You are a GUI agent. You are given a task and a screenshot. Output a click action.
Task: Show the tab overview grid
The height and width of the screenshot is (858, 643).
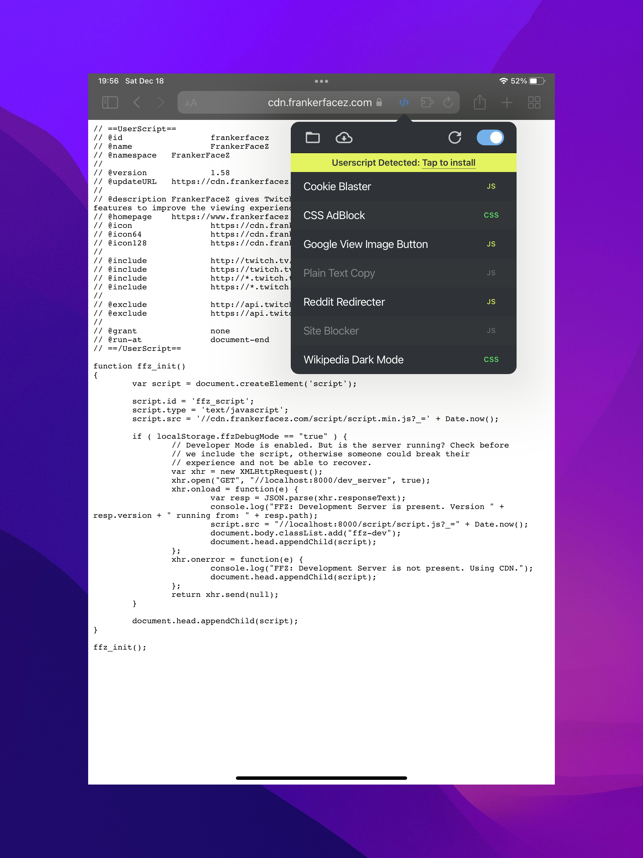pos(534,102)
